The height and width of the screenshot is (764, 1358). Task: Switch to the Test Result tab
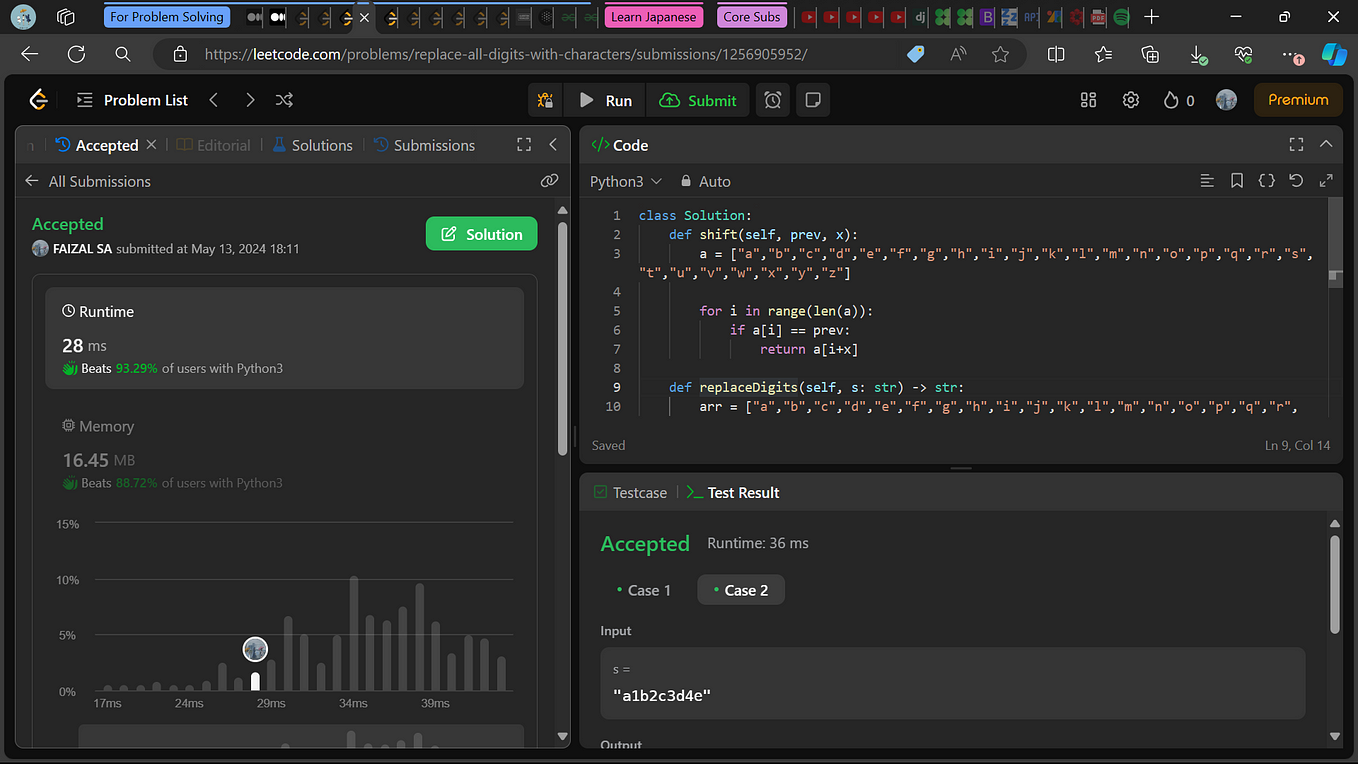click(x=733, y=493)
